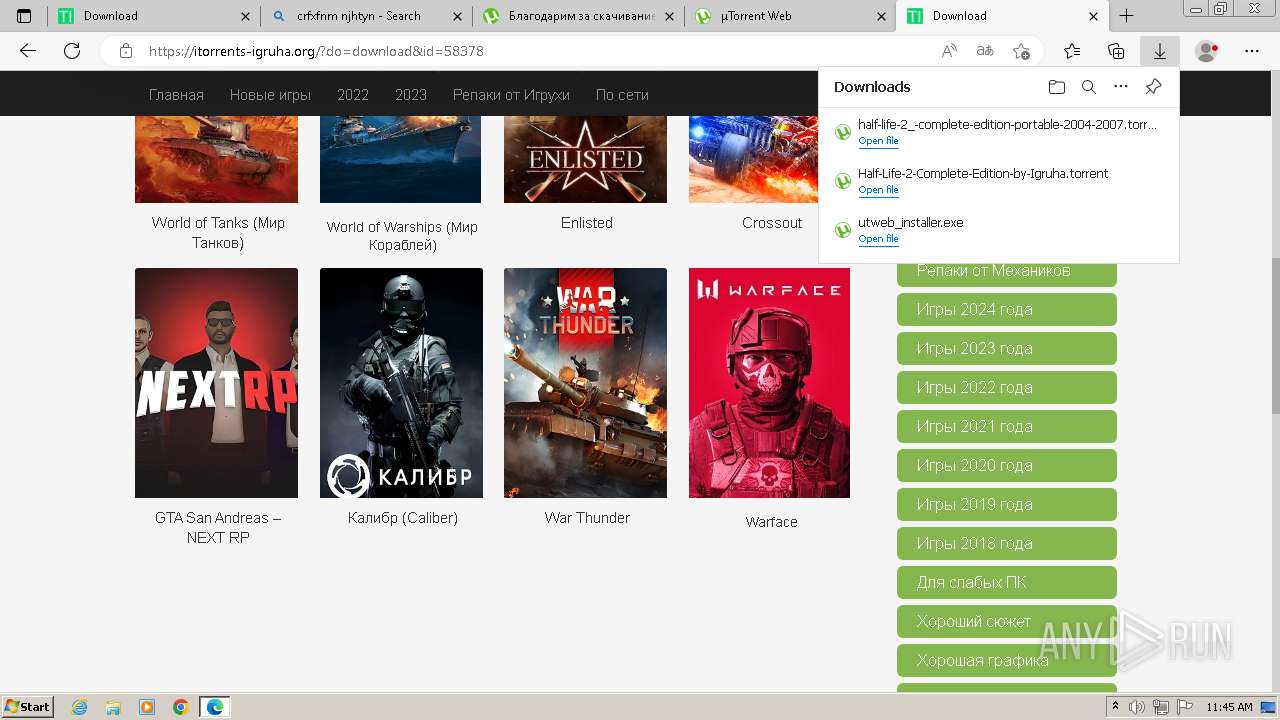Click Игры 2023 года category button

tap(1006, 348)
